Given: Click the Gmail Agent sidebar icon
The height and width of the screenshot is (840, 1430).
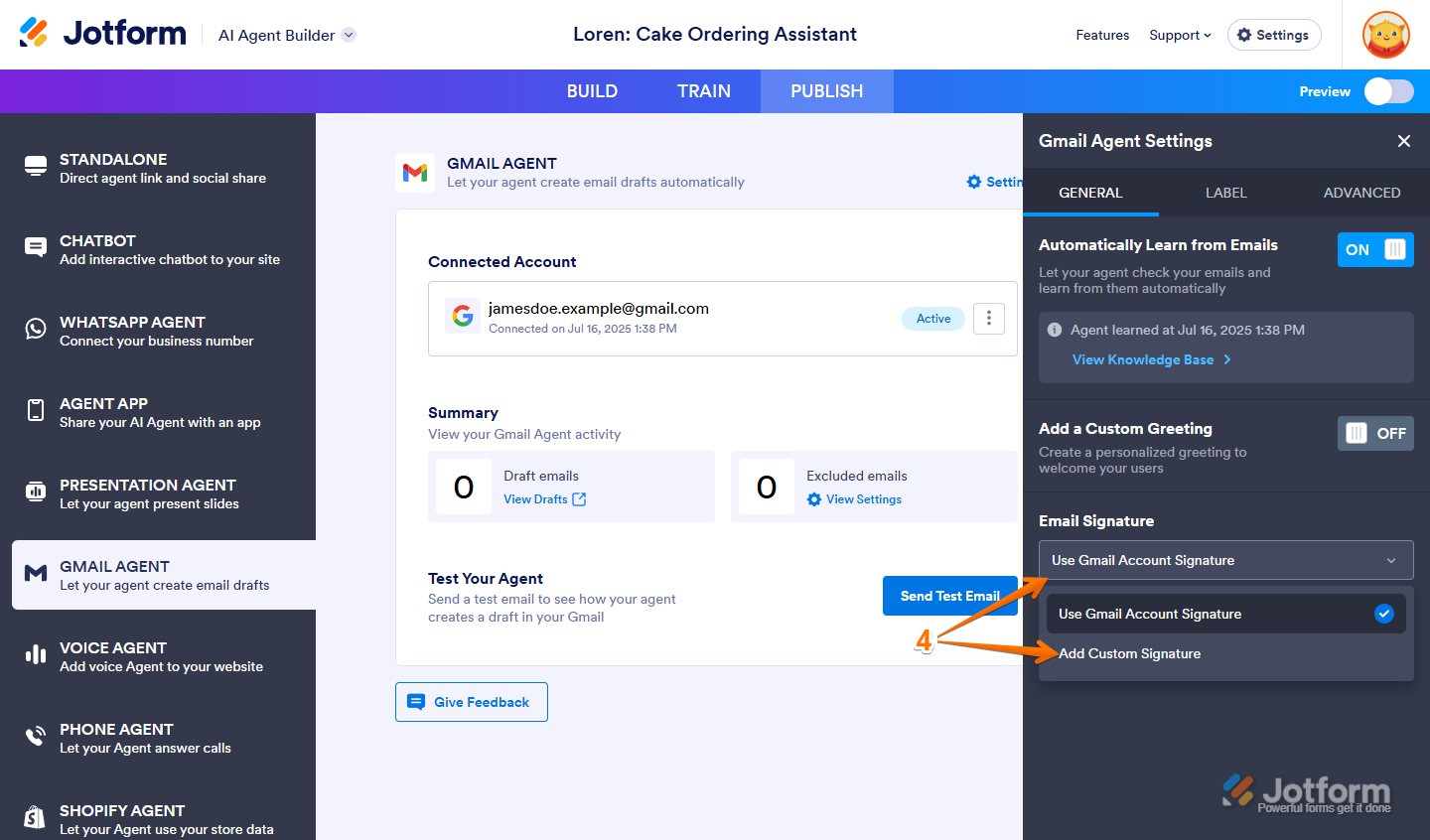Looking at the screenshot, I should (x=36, y=574).
